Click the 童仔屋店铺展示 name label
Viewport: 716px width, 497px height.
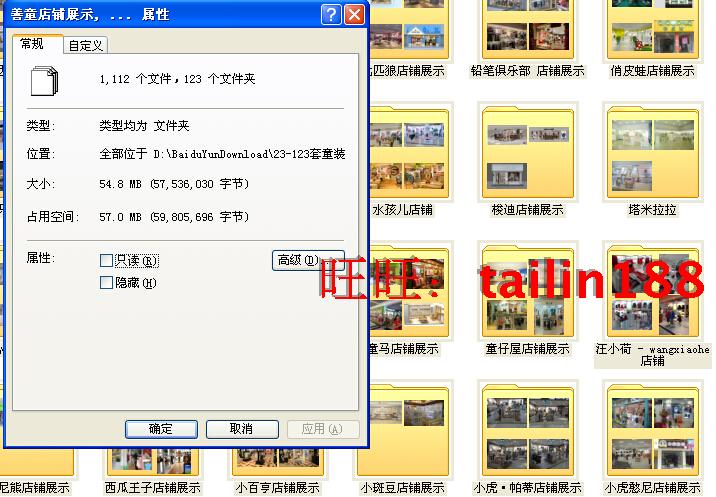[527, 349]
